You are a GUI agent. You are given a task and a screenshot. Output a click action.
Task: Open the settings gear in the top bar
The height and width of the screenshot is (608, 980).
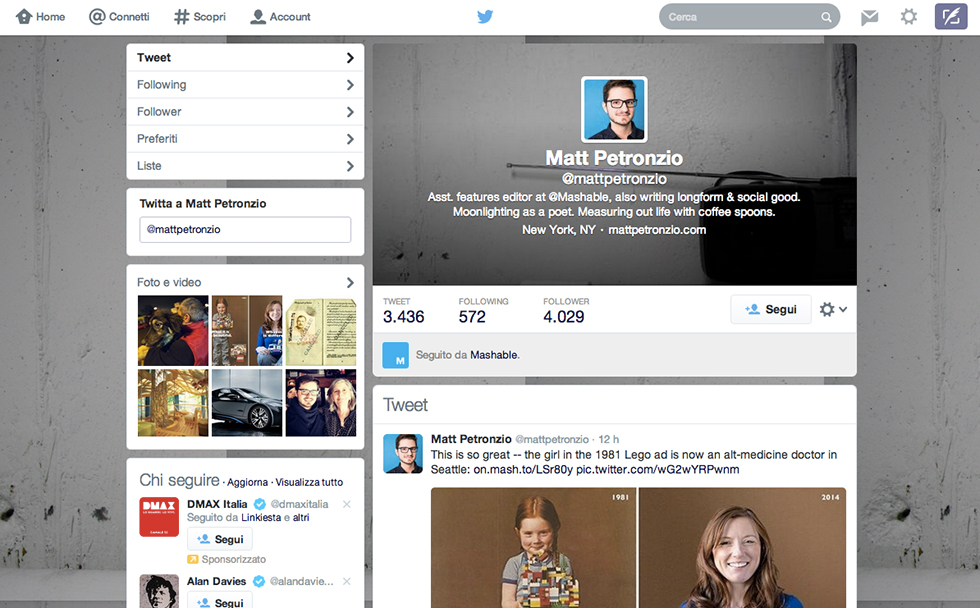click(908, 16)
